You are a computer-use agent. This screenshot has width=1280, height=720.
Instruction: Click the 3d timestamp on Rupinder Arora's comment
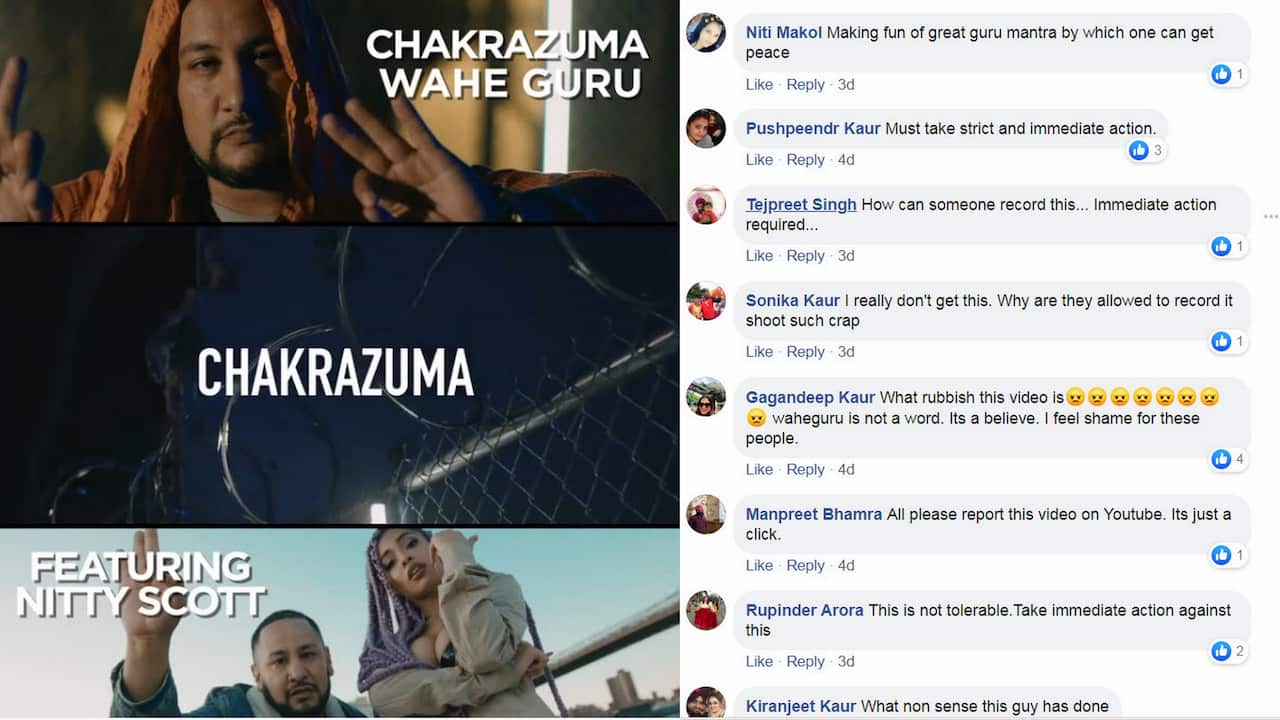(846, 661)
